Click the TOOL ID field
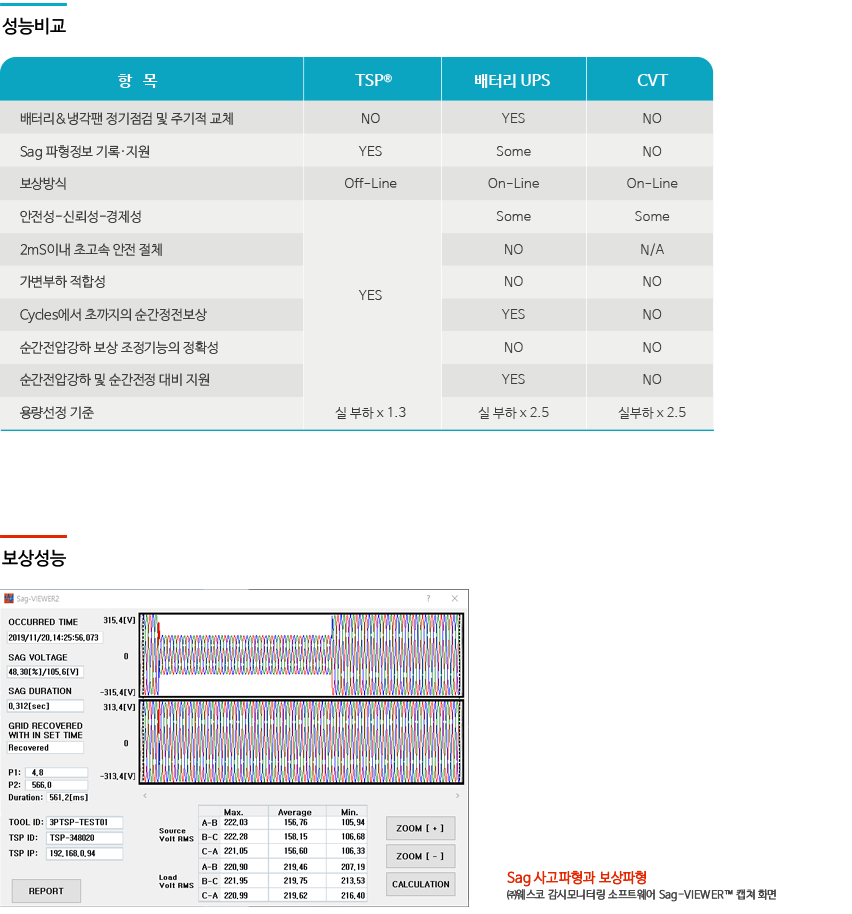 pos(84,822)
